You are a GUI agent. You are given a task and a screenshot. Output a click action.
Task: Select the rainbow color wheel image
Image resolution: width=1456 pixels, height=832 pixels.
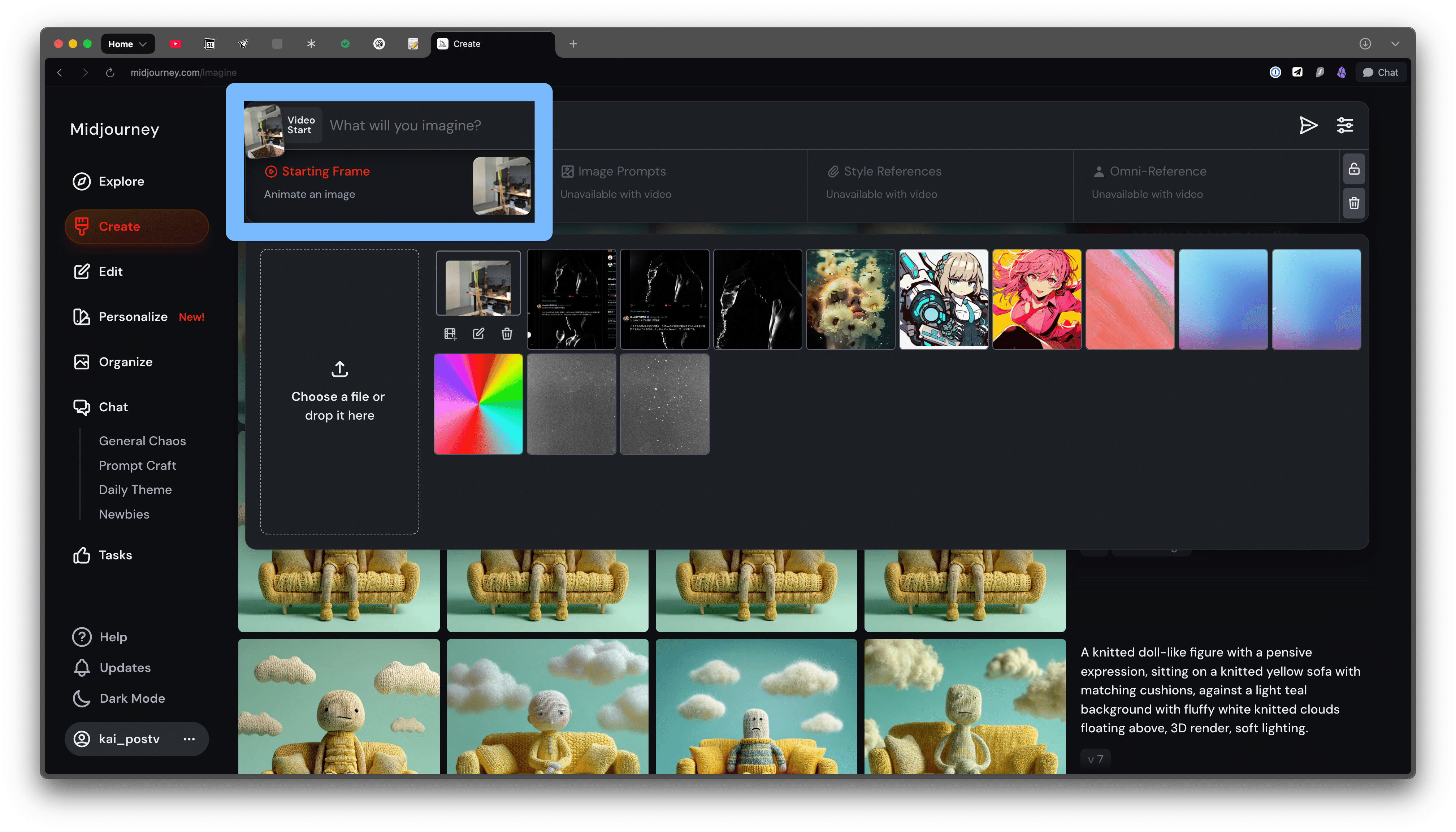tap(478, 404)
